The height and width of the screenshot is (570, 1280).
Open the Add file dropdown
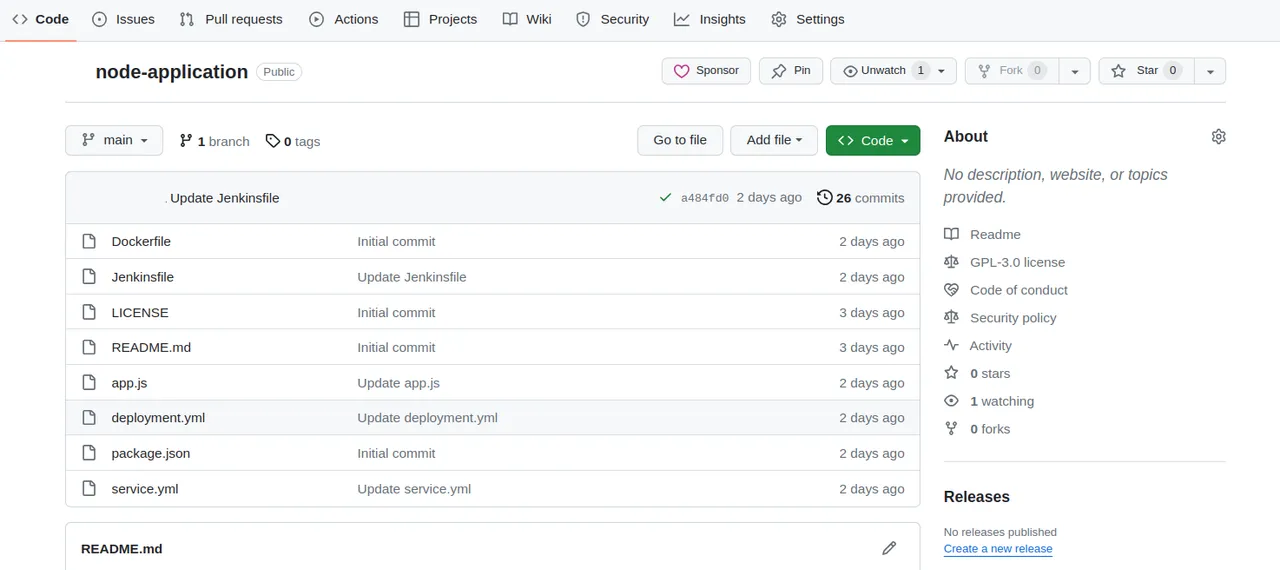pyautogui.click(x=774, y=140)
